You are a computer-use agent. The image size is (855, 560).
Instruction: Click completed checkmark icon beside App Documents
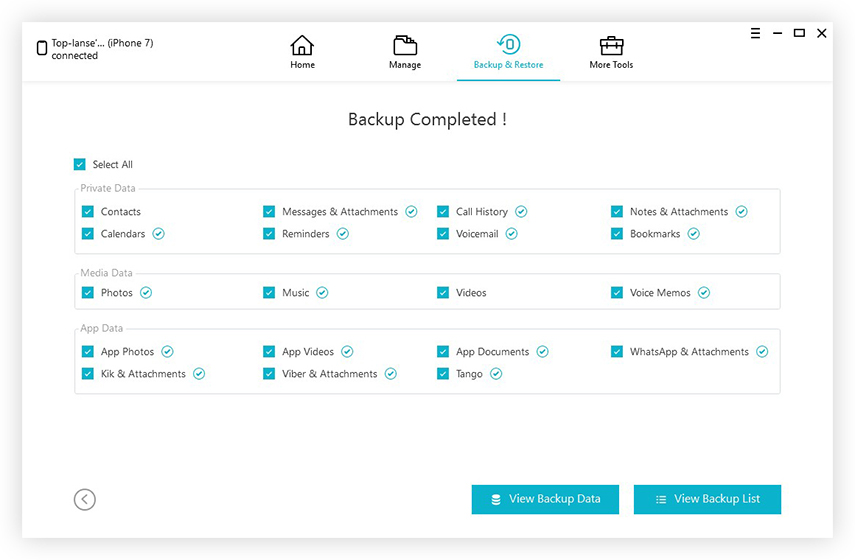[x=543, y=352]
